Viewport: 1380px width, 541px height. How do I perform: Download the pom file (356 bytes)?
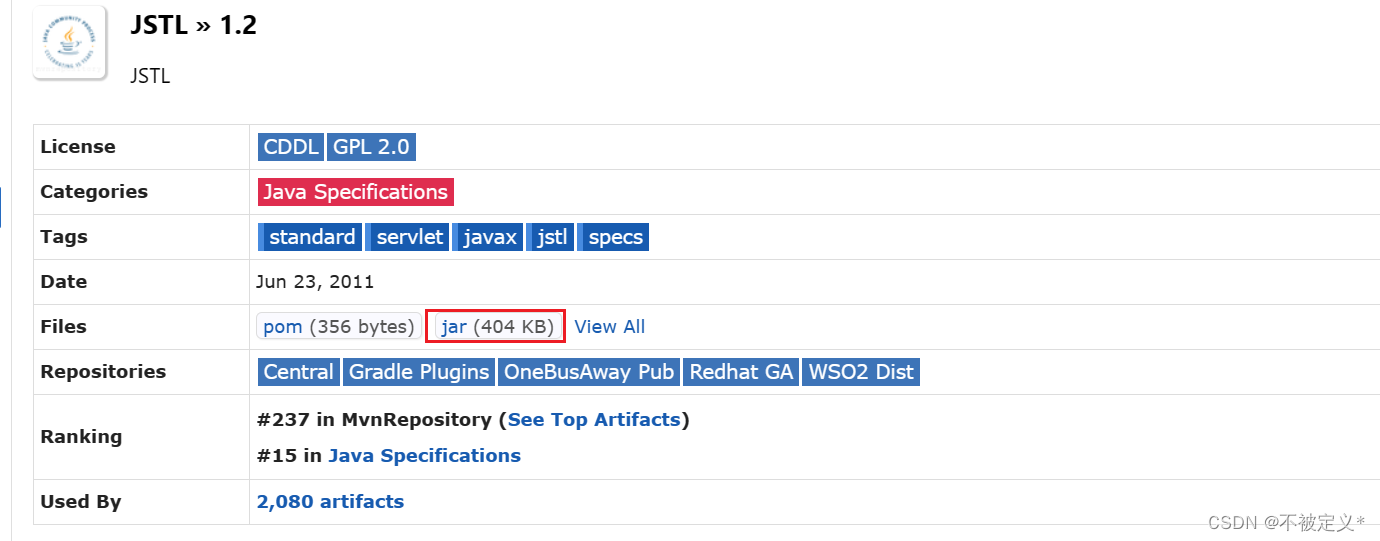[338, 327]
